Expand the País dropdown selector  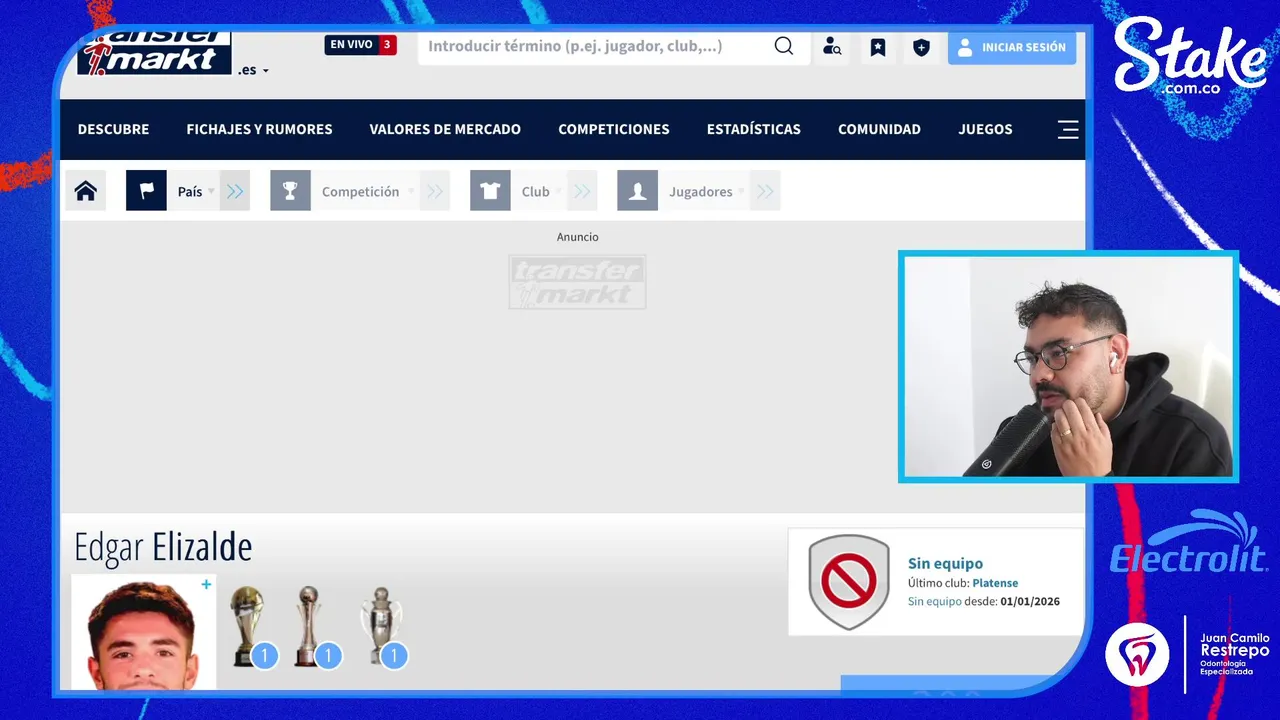tap(194, 191)
